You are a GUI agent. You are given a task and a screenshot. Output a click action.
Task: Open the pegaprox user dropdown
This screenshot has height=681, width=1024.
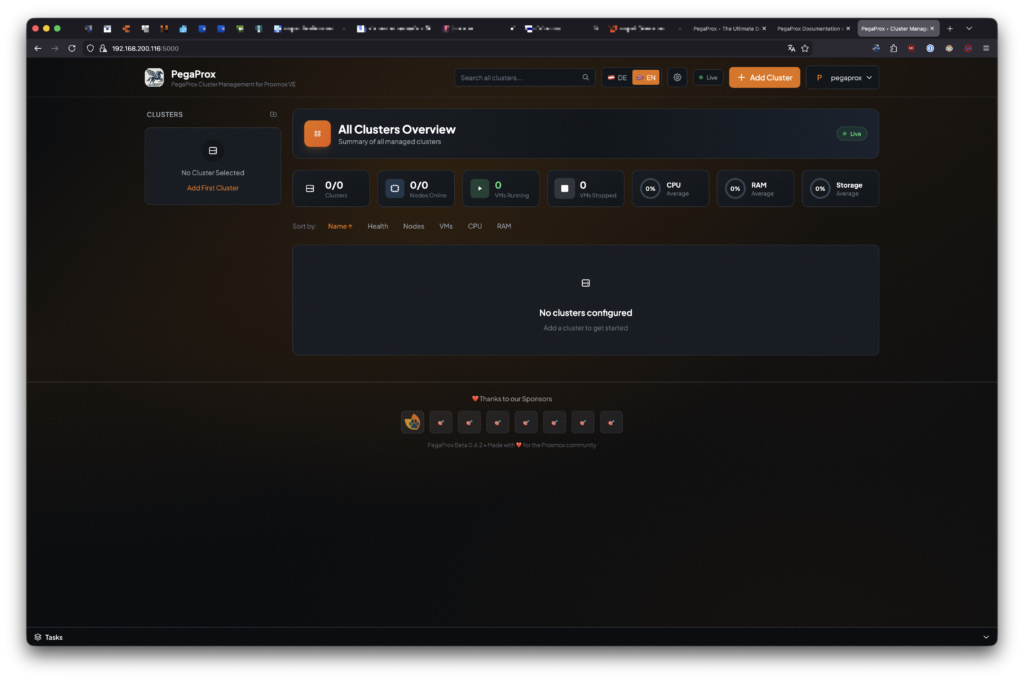tap(842, 77)
